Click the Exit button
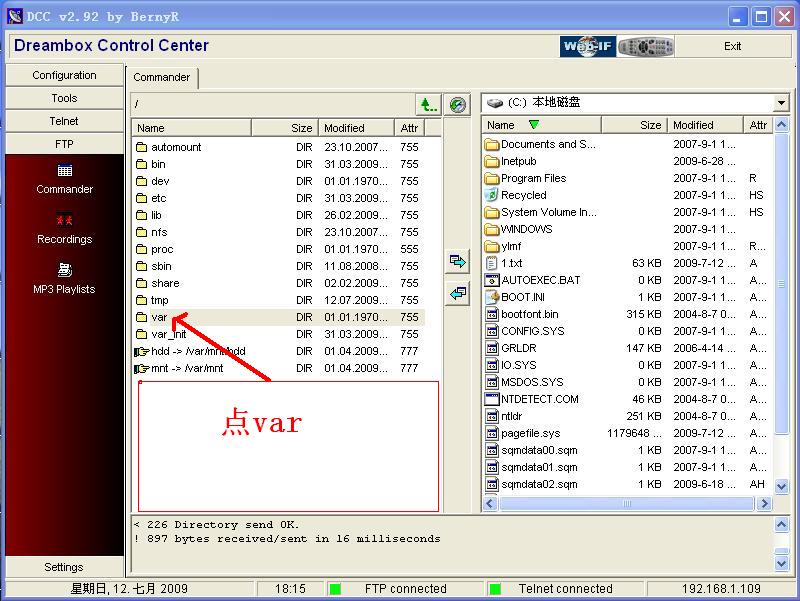This screenshot has width=800, height=601. [x=732, y=46]
